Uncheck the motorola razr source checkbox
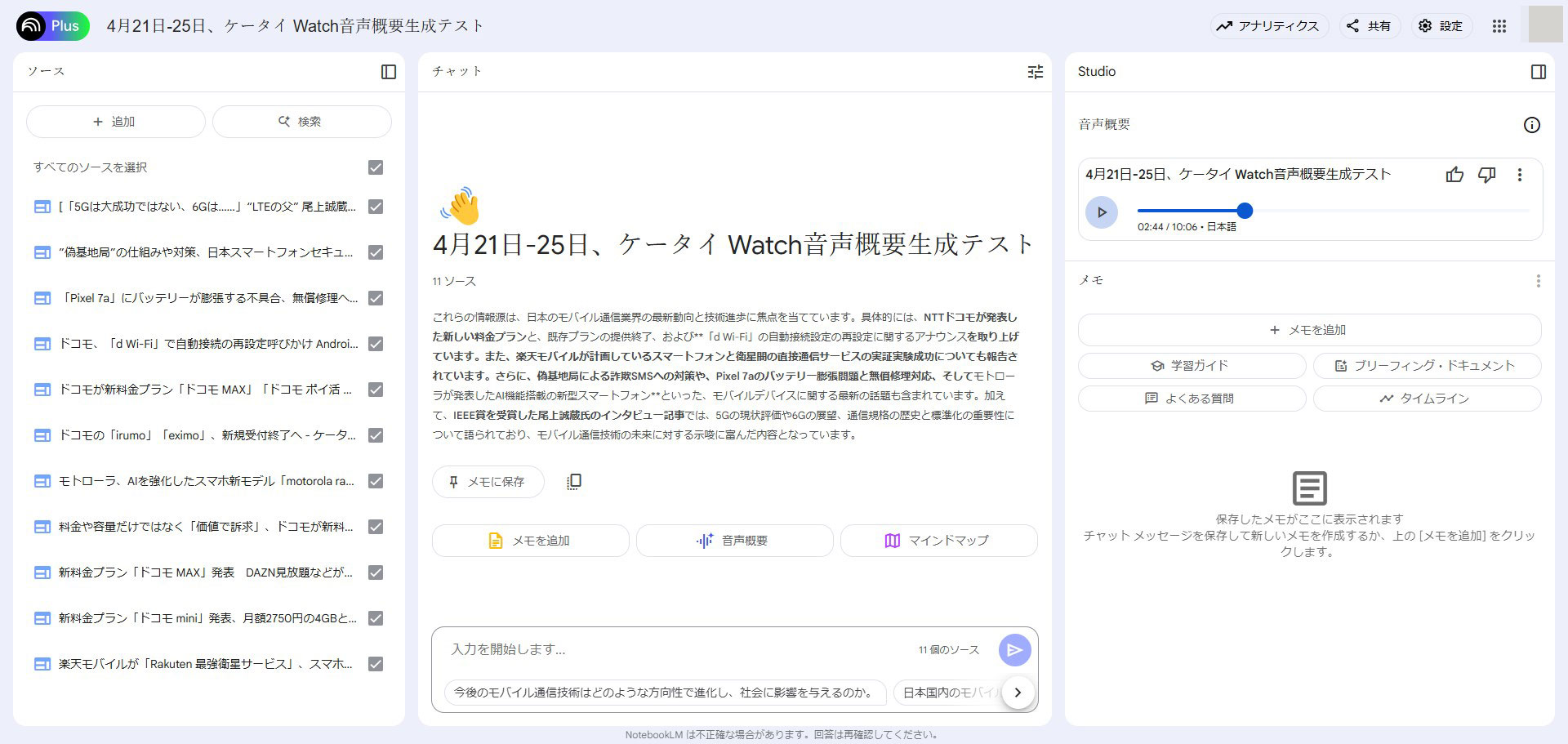 (x=376, y=481)
